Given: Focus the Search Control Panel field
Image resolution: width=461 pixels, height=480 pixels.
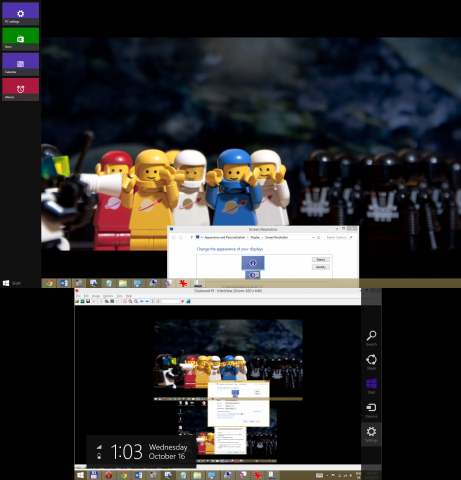Looking at the screenshot, I should point(339,237).
